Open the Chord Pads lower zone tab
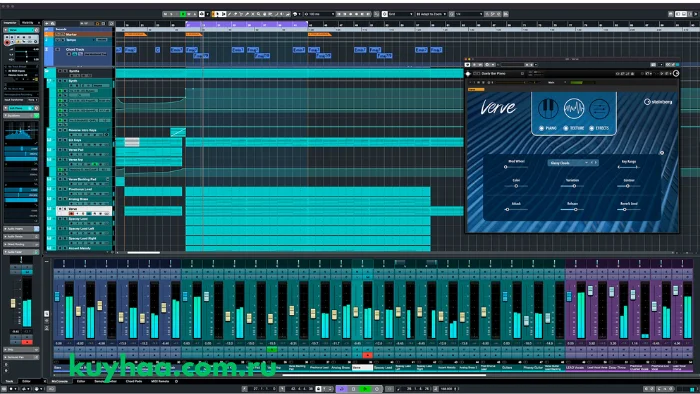 click(x=134, y=382)
